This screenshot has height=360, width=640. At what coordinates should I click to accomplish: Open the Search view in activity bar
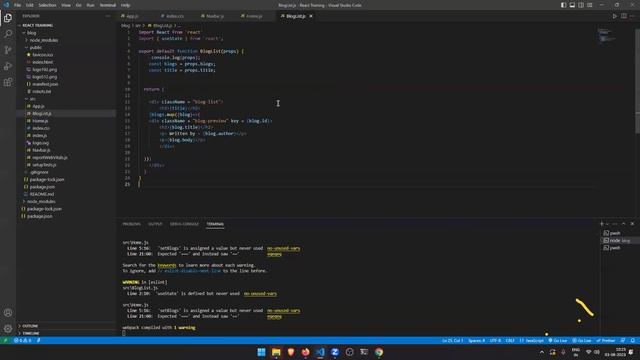8,34
